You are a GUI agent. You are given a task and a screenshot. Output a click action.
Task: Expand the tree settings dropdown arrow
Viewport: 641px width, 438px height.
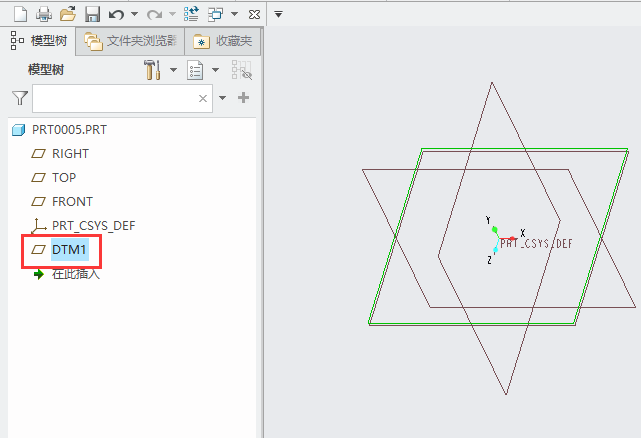pyautogui.click(x=173, y=70)
